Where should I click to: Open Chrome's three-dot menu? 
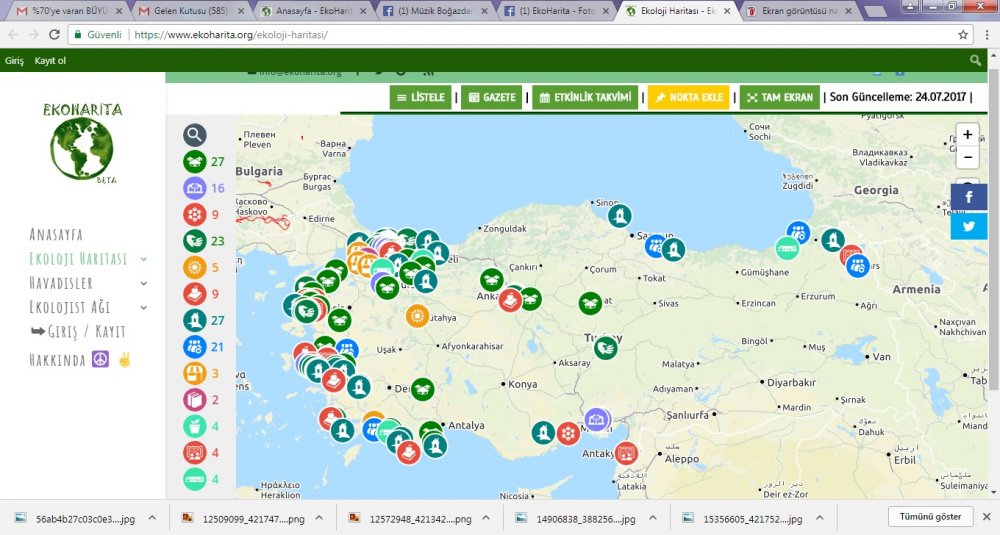coord(987,34)
